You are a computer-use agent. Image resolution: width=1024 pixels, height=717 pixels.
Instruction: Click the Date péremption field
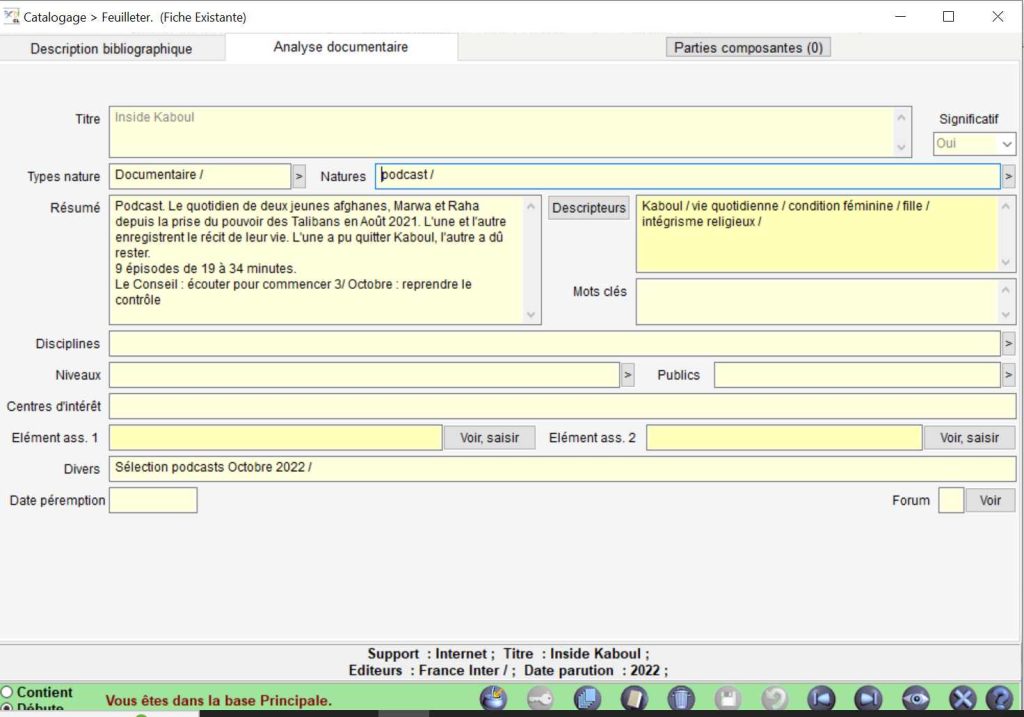click(153, 500)
